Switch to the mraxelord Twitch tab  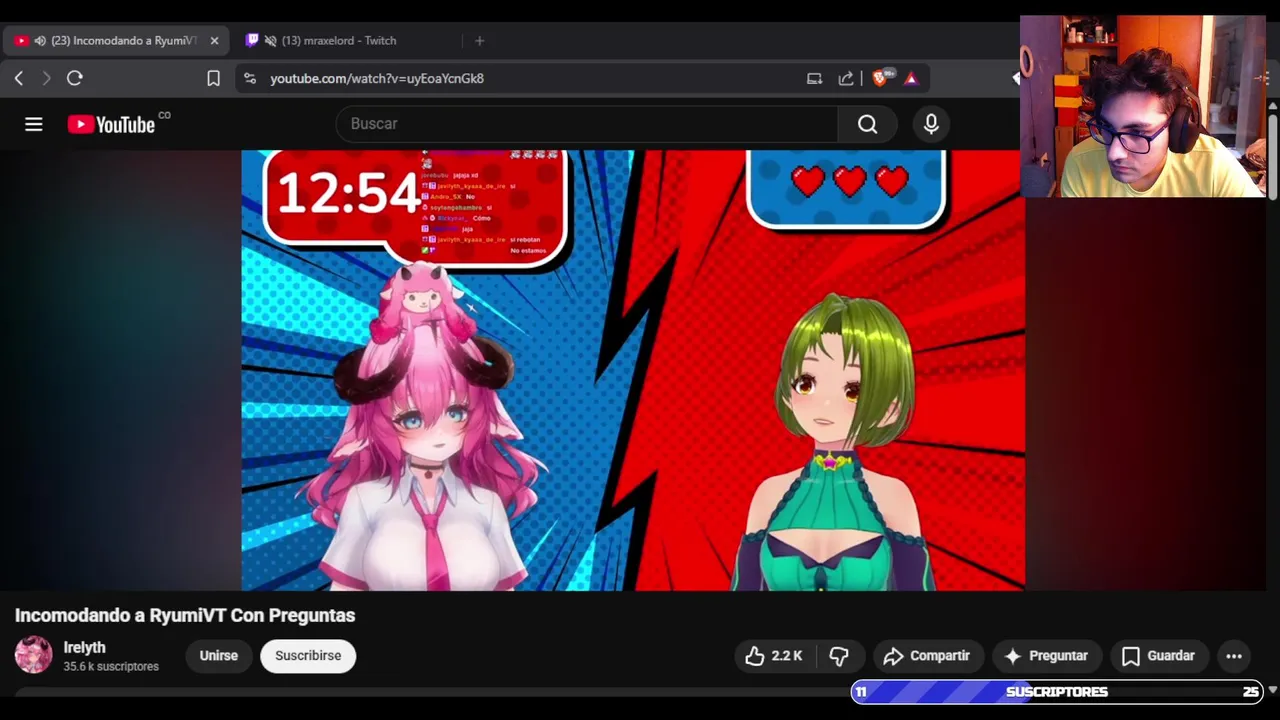pos(339,41)
